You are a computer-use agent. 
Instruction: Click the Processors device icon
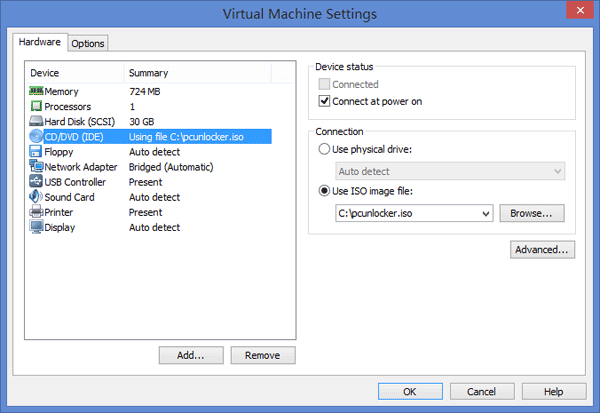36,106
